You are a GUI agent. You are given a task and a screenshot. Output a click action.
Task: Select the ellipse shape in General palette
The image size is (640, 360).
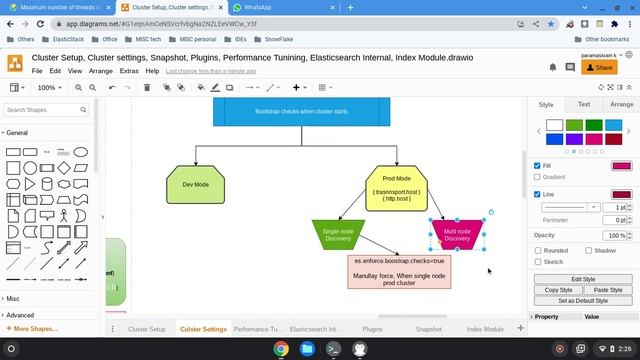click(x=81, y=152)
